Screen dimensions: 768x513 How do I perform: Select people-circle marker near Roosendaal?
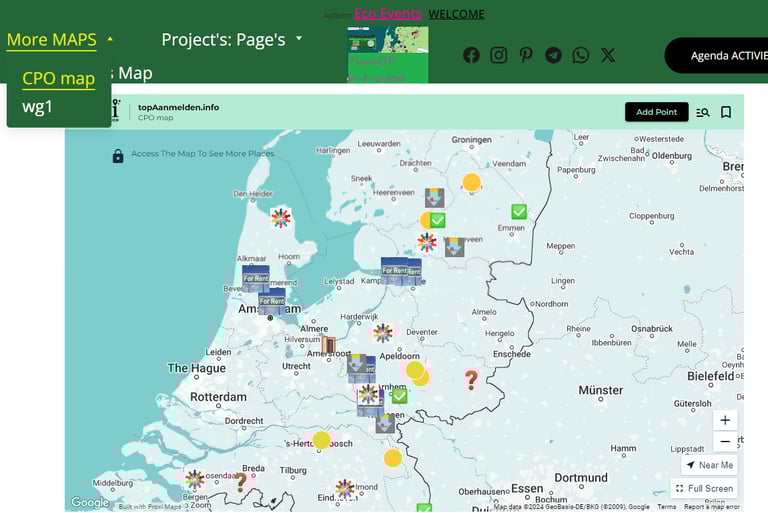(x=194, y=479)
